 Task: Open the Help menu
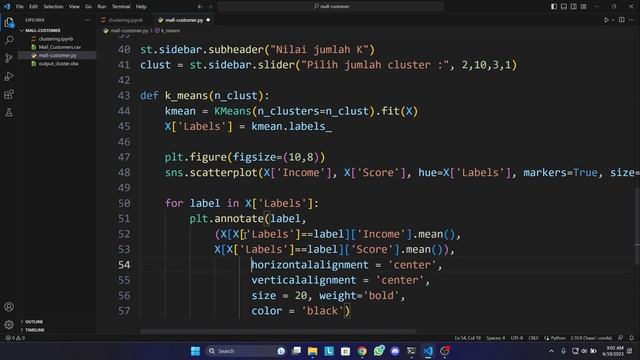(x=141, y=7)
